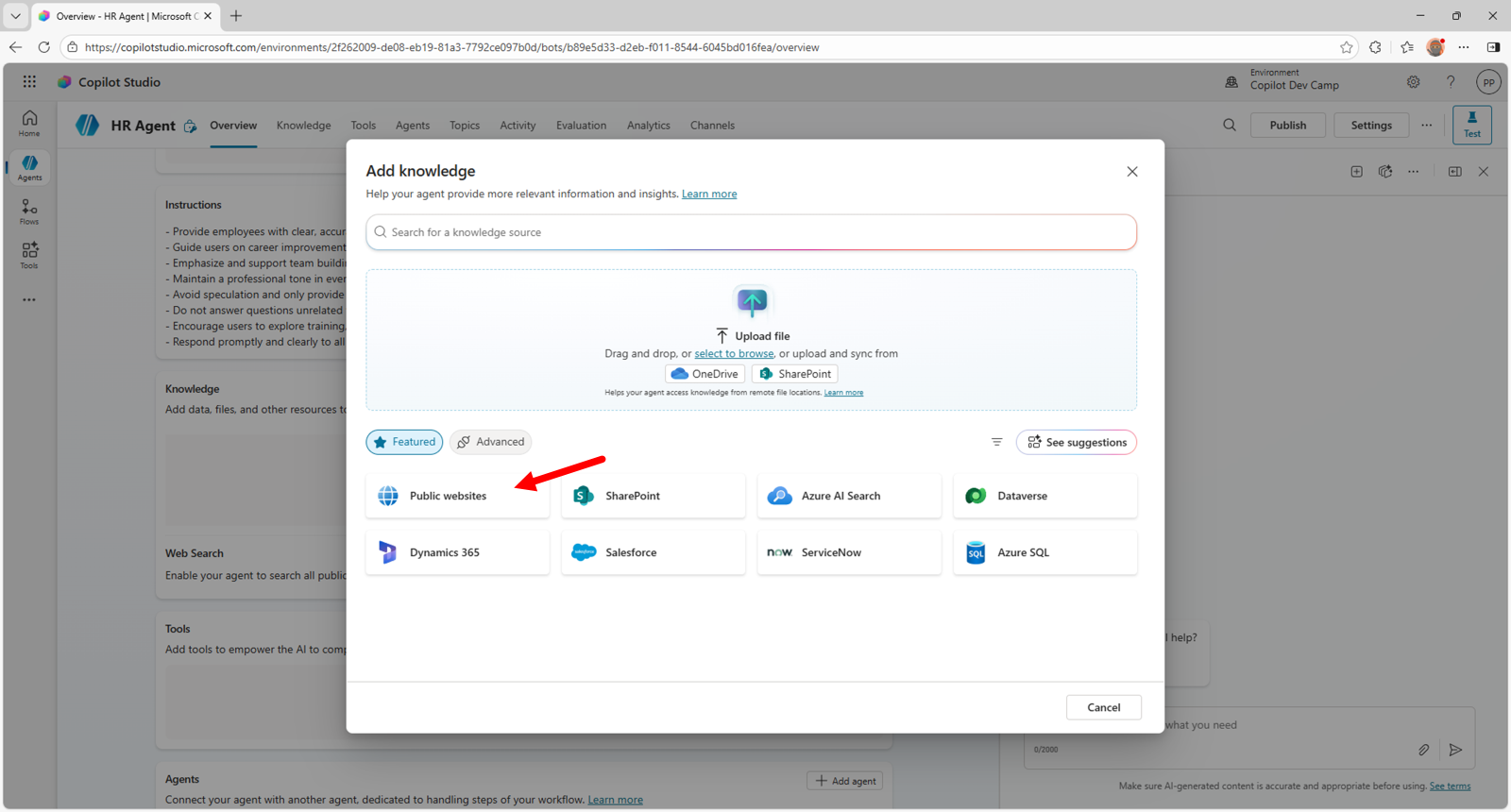
Task: Open the Analytics tab
Action: click(x=648, y=125)
